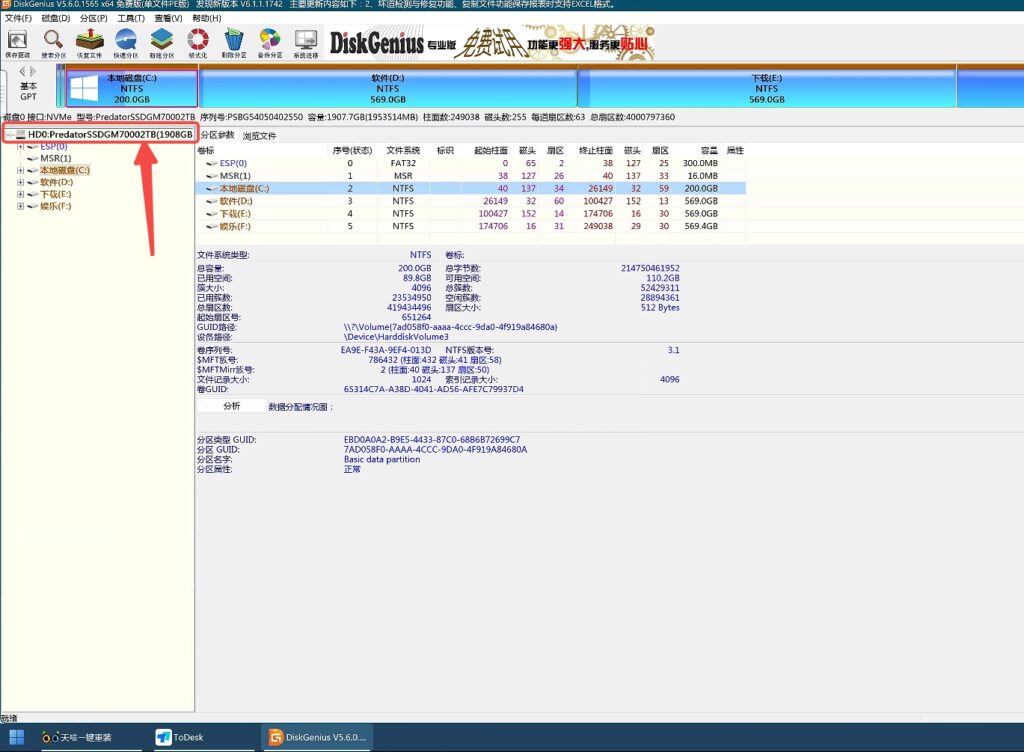
Task: Click the 搜索分区 (Search Partitions) magnifier icon
Action: tap(53, 43)
